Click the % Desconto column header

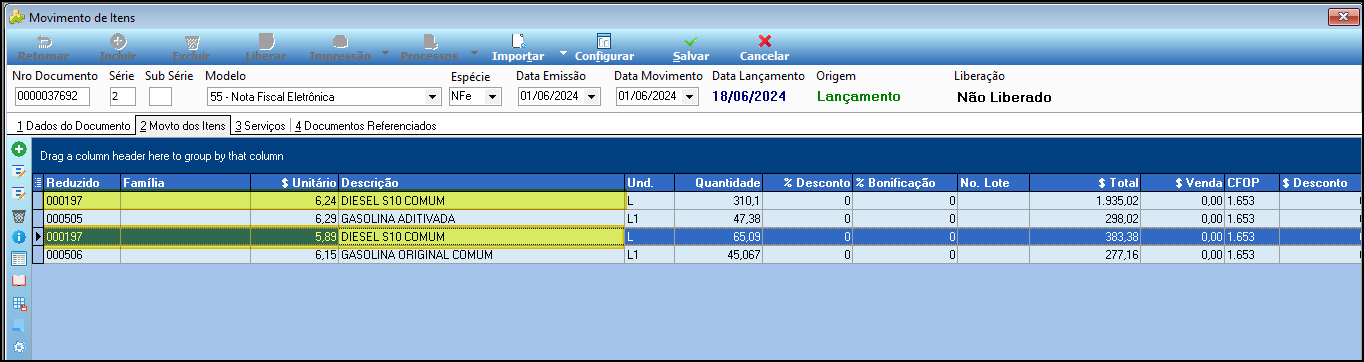[807, 183]
